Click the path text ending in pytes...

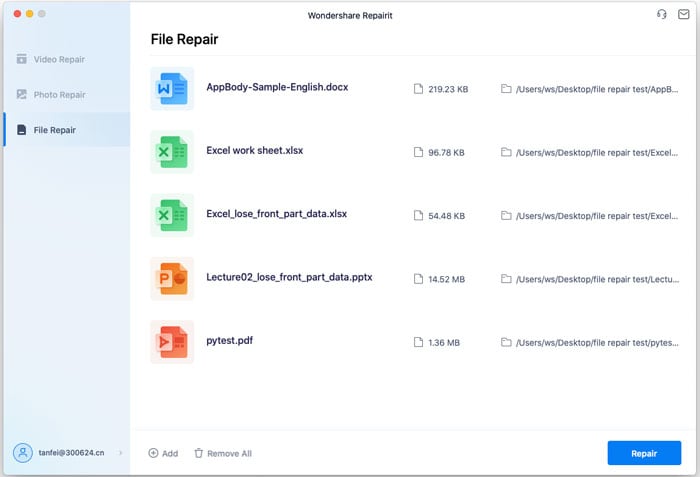click(x=597, y=343)
